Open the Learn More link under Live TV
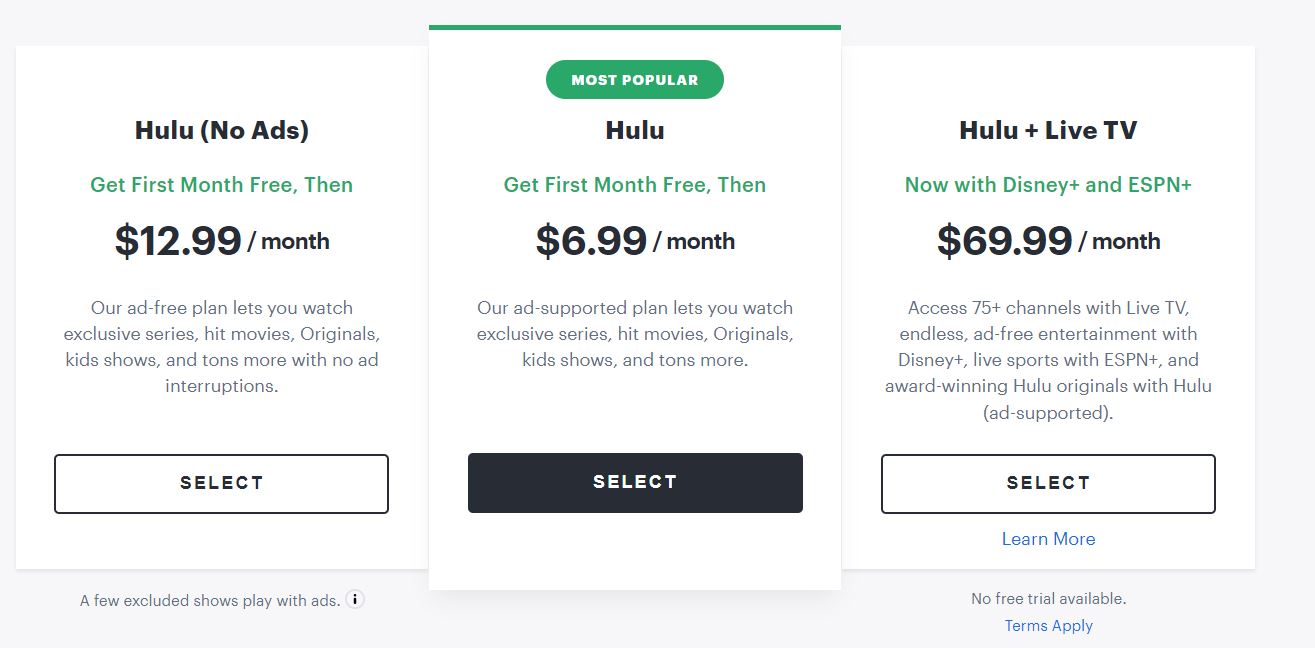 pyautogui.click(x=1048, y=539)
